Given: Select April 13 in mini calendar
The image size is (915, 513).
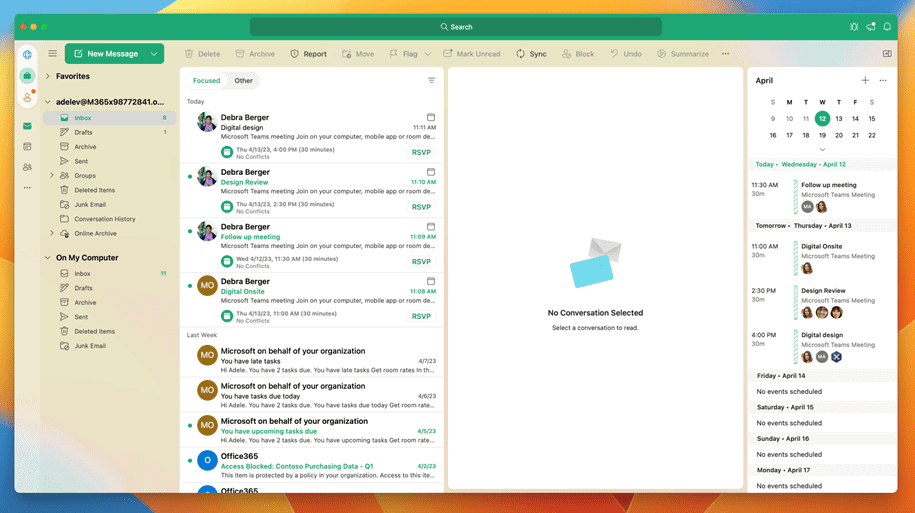Looking at the screenshot, I should 839,118.
